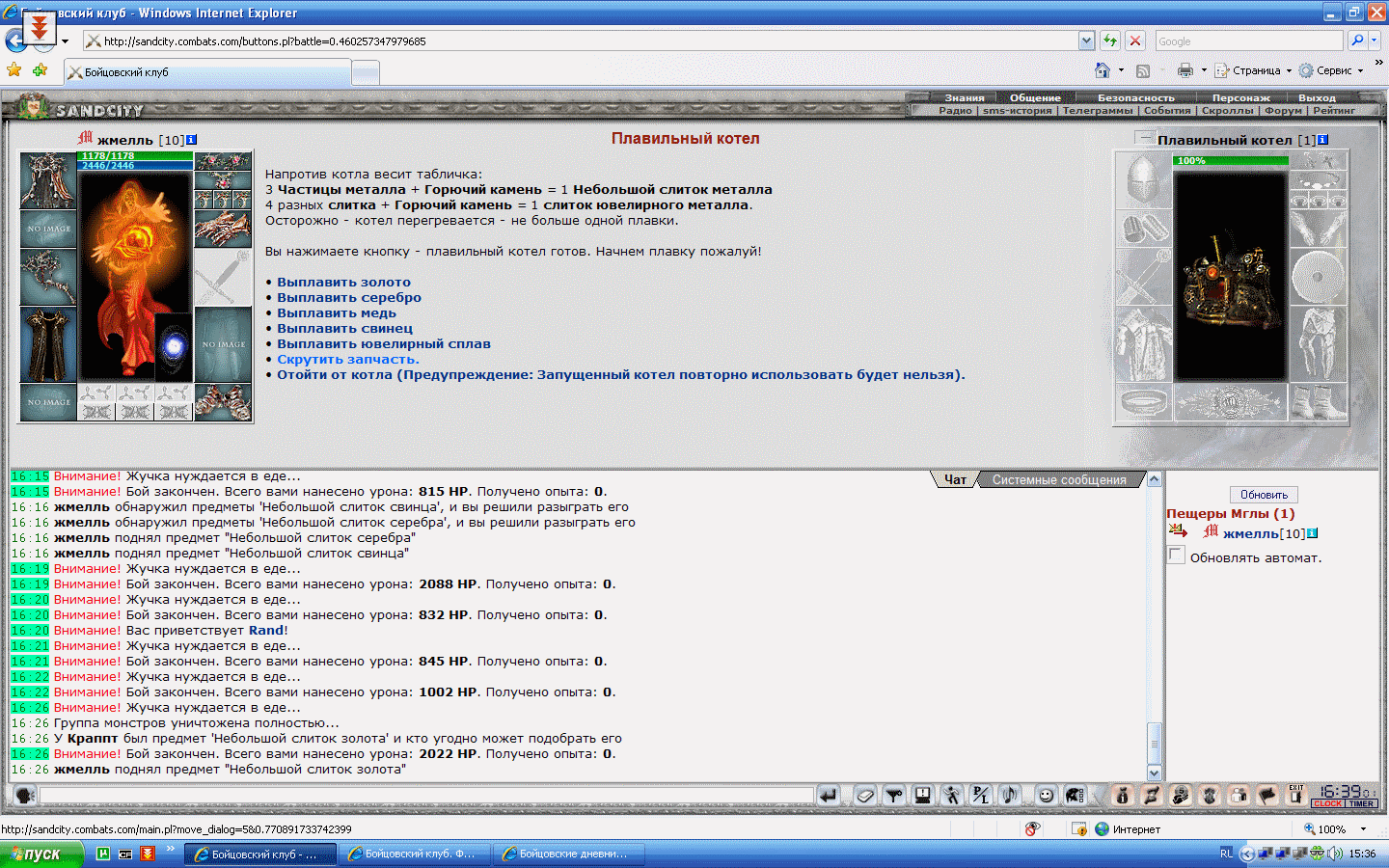1389x868 pixels.
Task: Open search provider dropdown arrow
Action: (1375, 41)
